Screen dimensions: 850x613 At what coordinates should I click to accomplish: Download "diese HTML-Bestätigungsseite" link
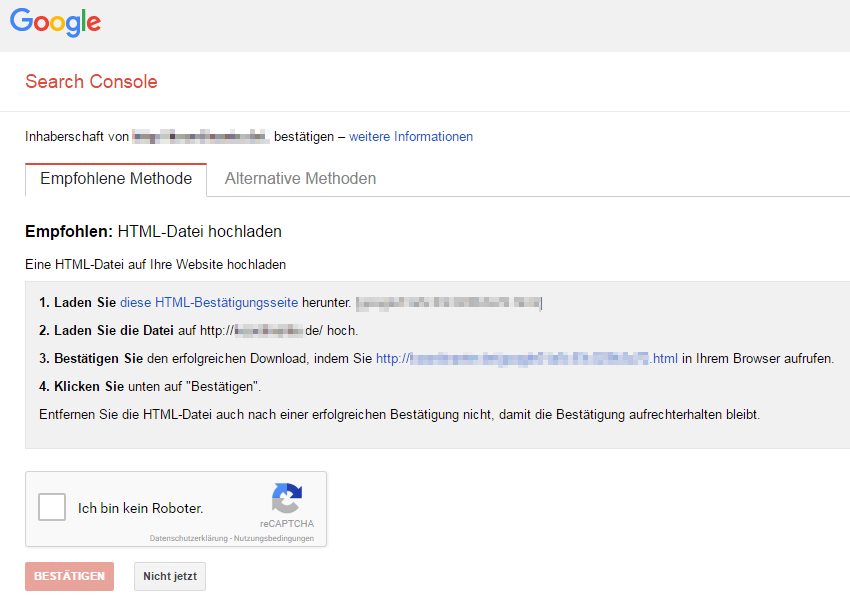click(x=209, y=302)
